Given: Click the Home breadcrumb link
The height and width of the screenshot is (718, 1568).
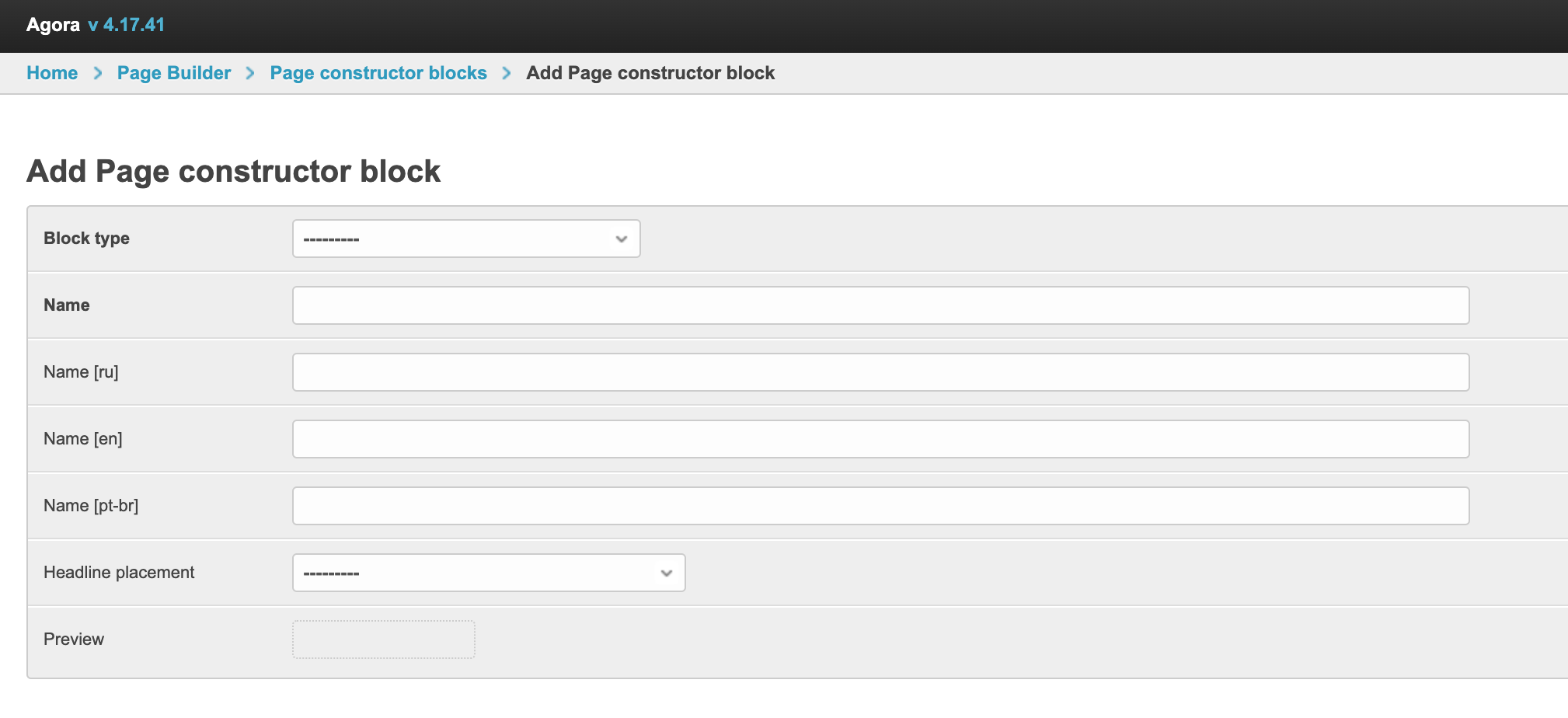Looking at the screenshot, I should click(x=52, y=73).
